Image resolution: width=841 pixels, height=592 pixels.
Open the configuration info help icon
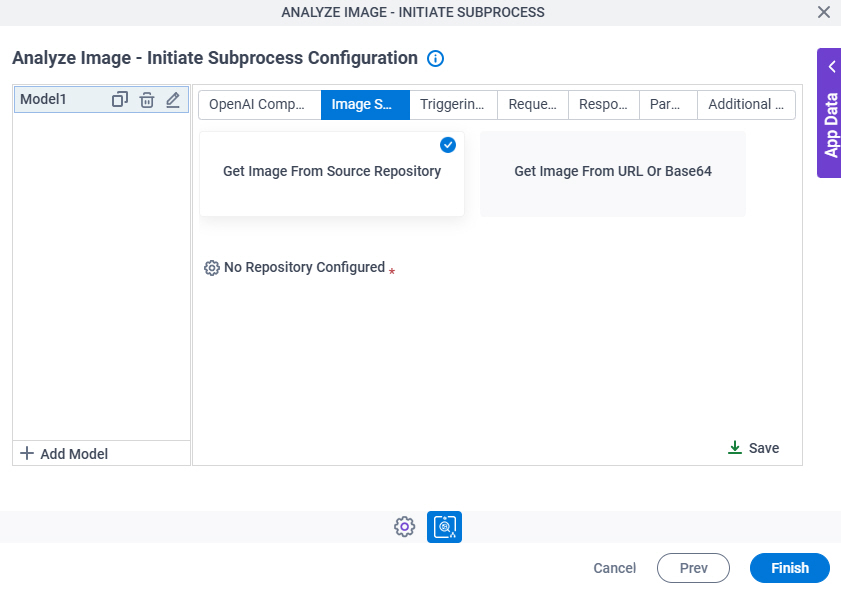(435, 58)
